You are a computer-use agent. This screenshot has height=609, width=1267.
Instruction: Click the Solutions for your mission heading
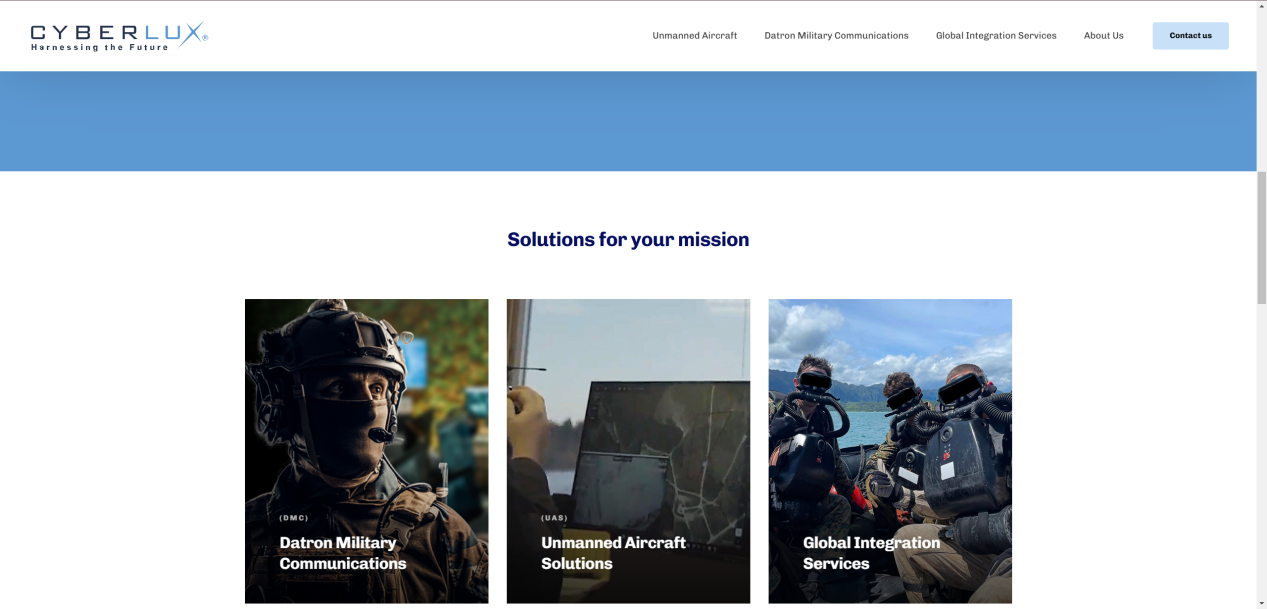(x=628, y=240)
